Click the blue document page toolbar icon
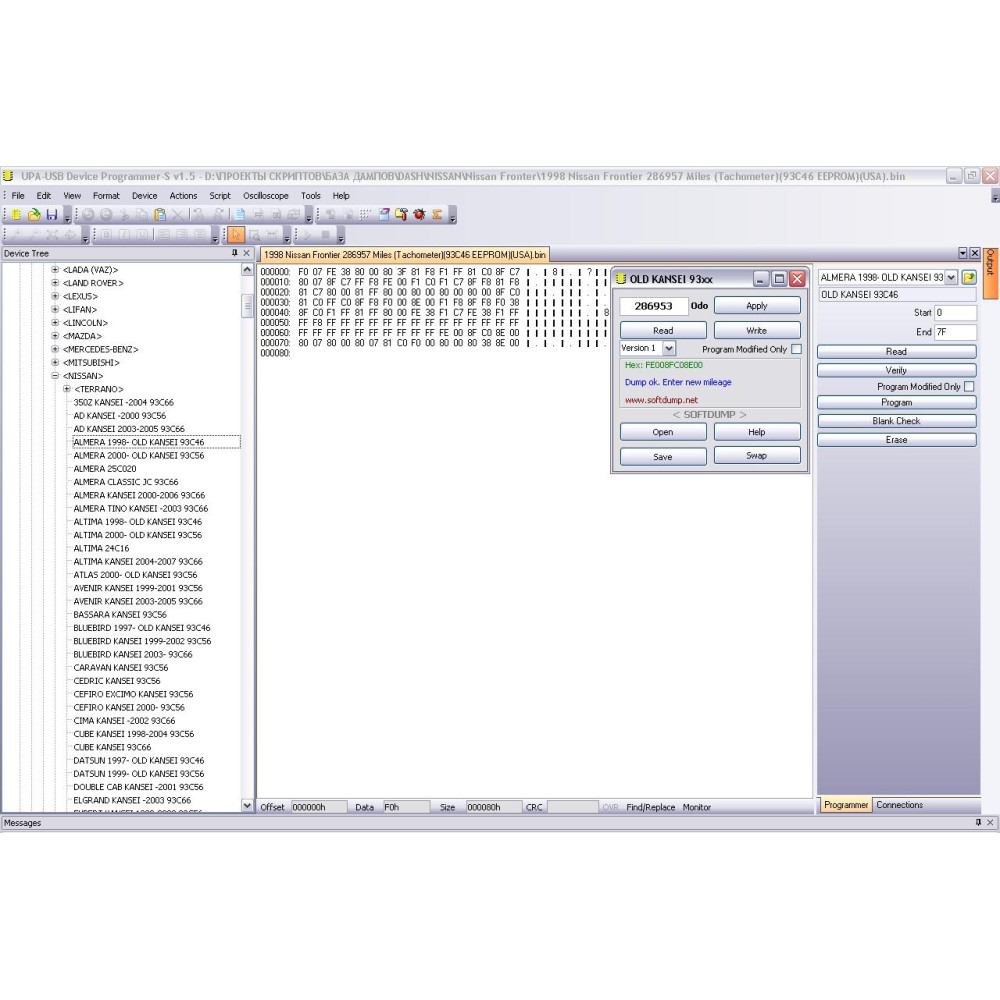The height and width of the screenshot is (1000, 1000). click(x=240, y=215)
